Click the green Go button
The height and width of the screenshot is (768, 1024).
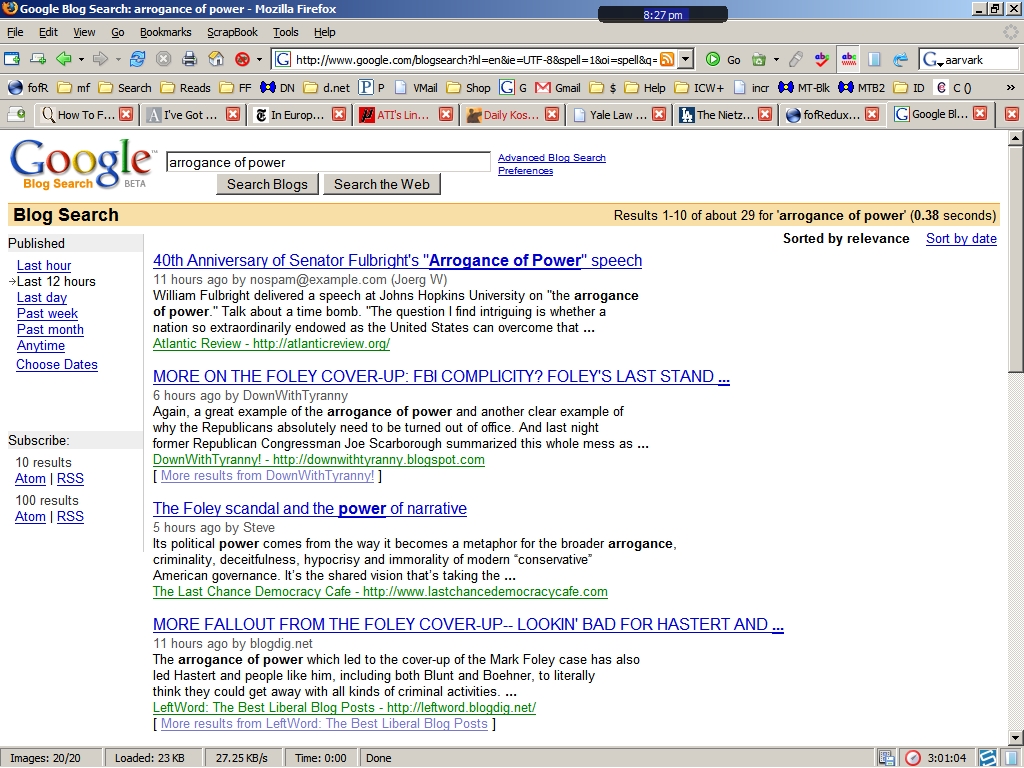[723, 59]
